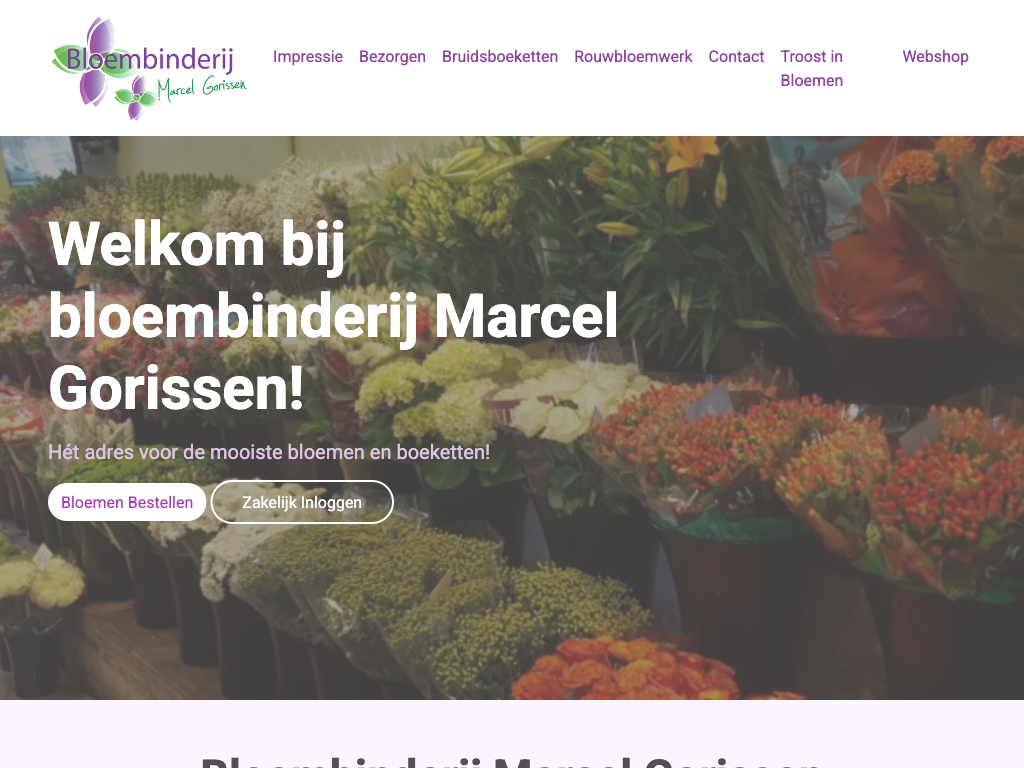The height and width of the screenshot is (768, 1024).
Task: Open the Bruidsboeketten page
Action: click(x=500, y=57)
